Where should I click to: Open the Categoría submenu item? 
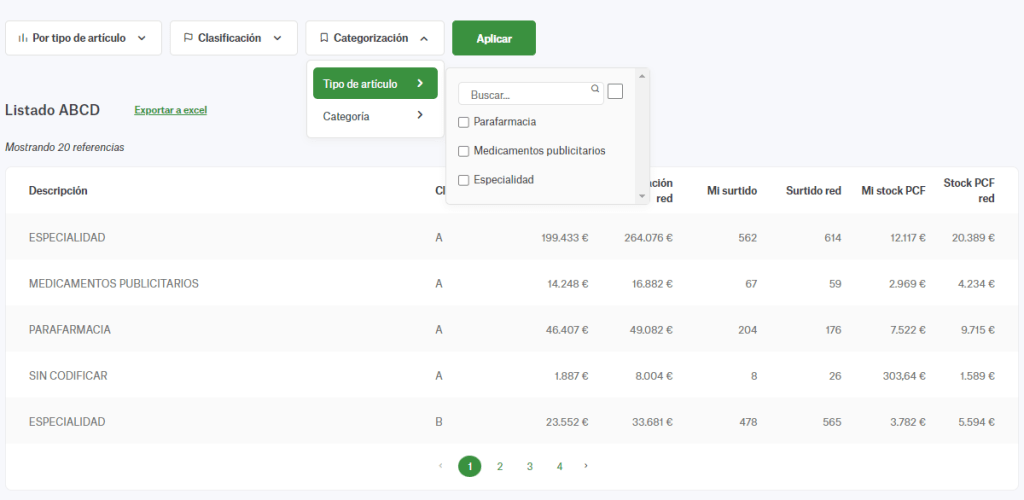tap(375, 116)
